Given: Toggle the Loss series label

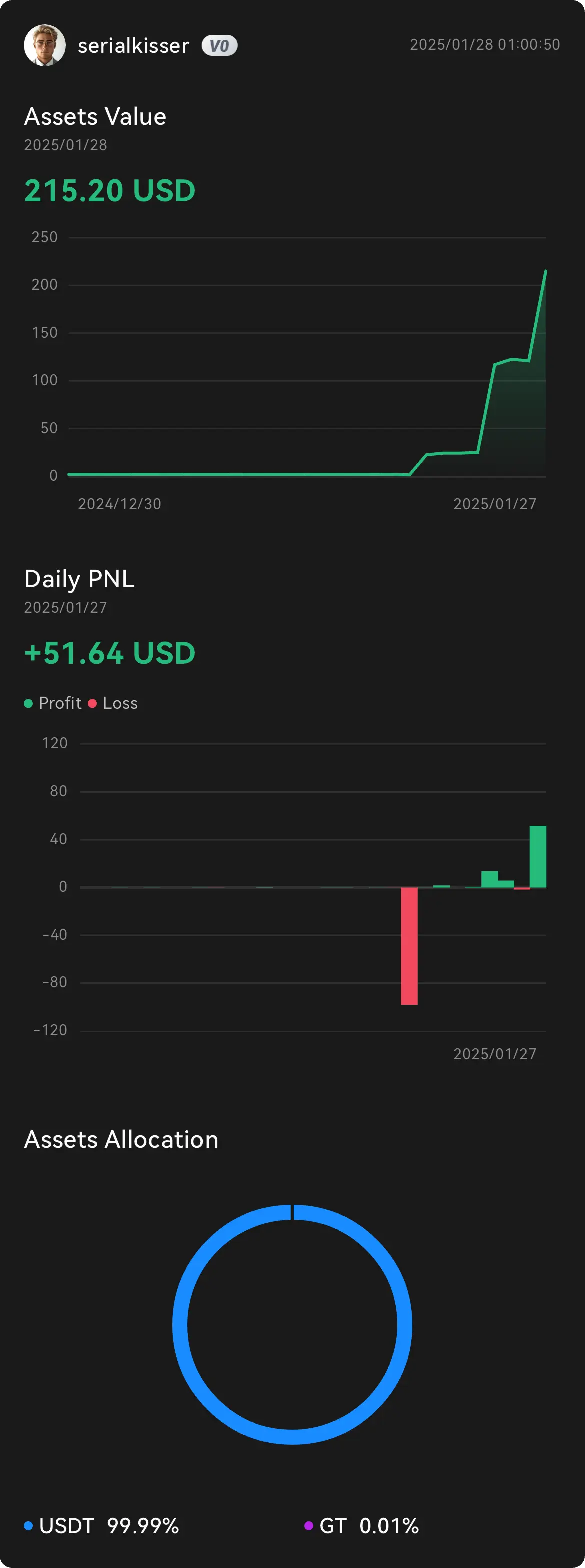Looking at the screenshot, I should click(x=120, y=703).
